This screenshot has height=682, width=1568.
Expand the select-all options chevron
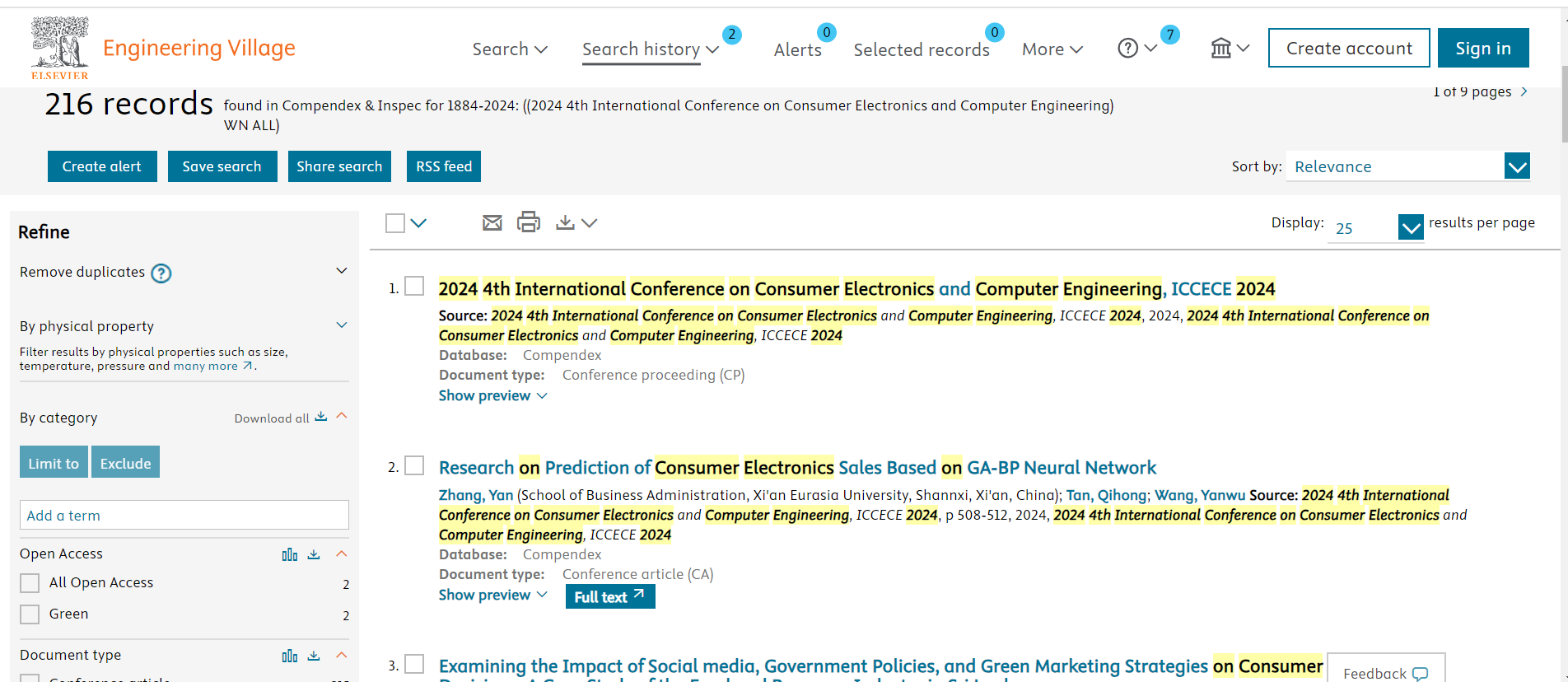pyautogui.click(x=418, y=223)
